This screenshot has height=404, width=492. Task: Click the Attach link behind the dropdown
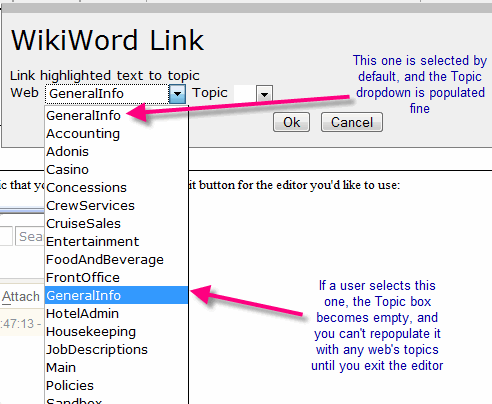click(21, 296)
